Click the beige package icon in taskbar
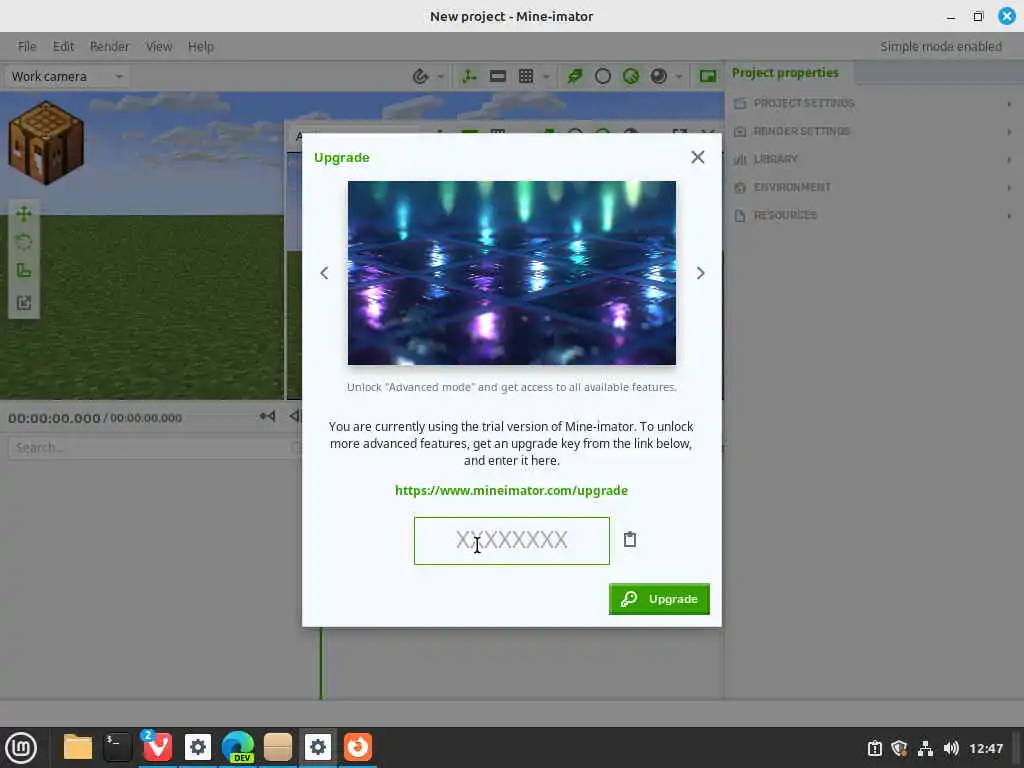Screen dimensions: 1024x768 coord(278,747)
